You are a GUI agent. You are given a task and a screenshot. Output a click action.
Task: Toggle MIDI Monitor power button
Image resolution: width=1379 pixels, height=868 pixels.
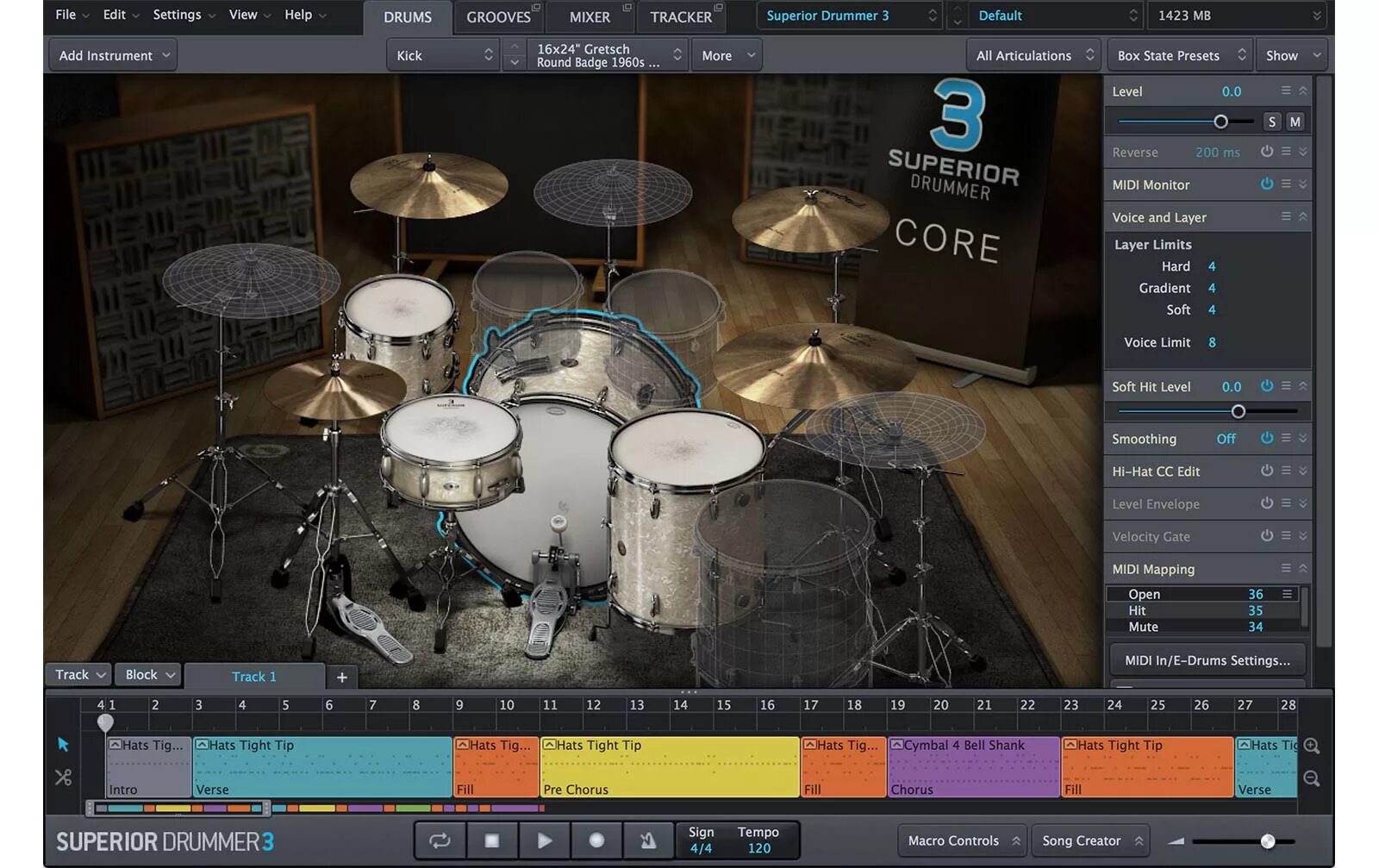point(1267,184)
